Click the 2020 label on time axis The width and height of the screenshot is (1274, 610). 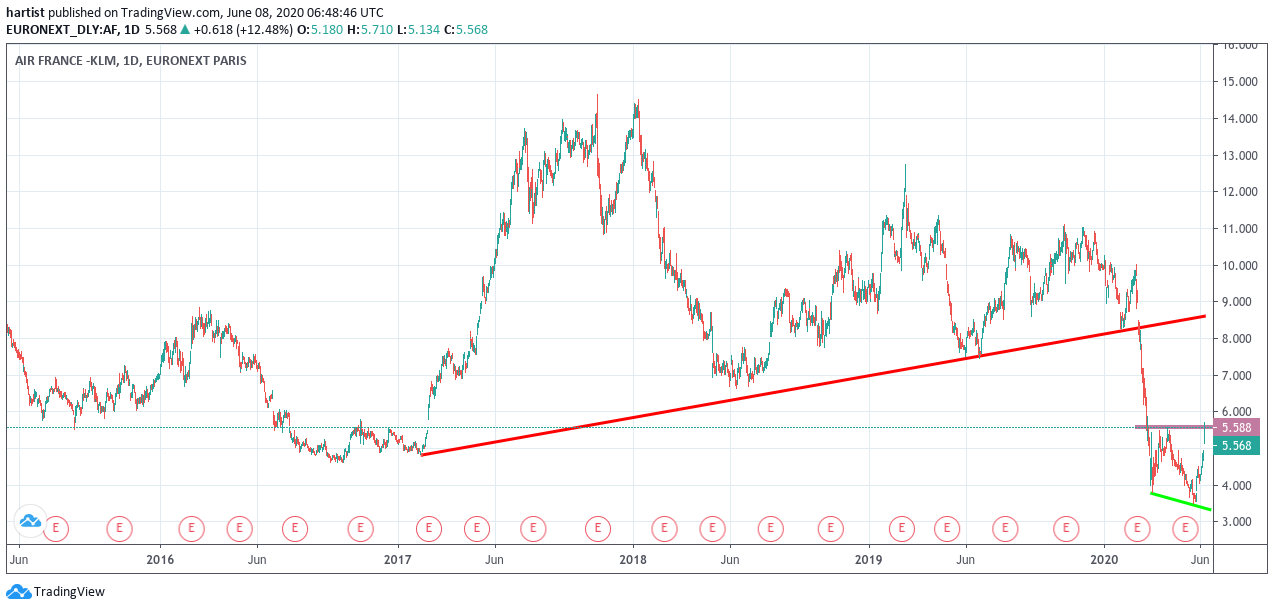pos(1104,558)
